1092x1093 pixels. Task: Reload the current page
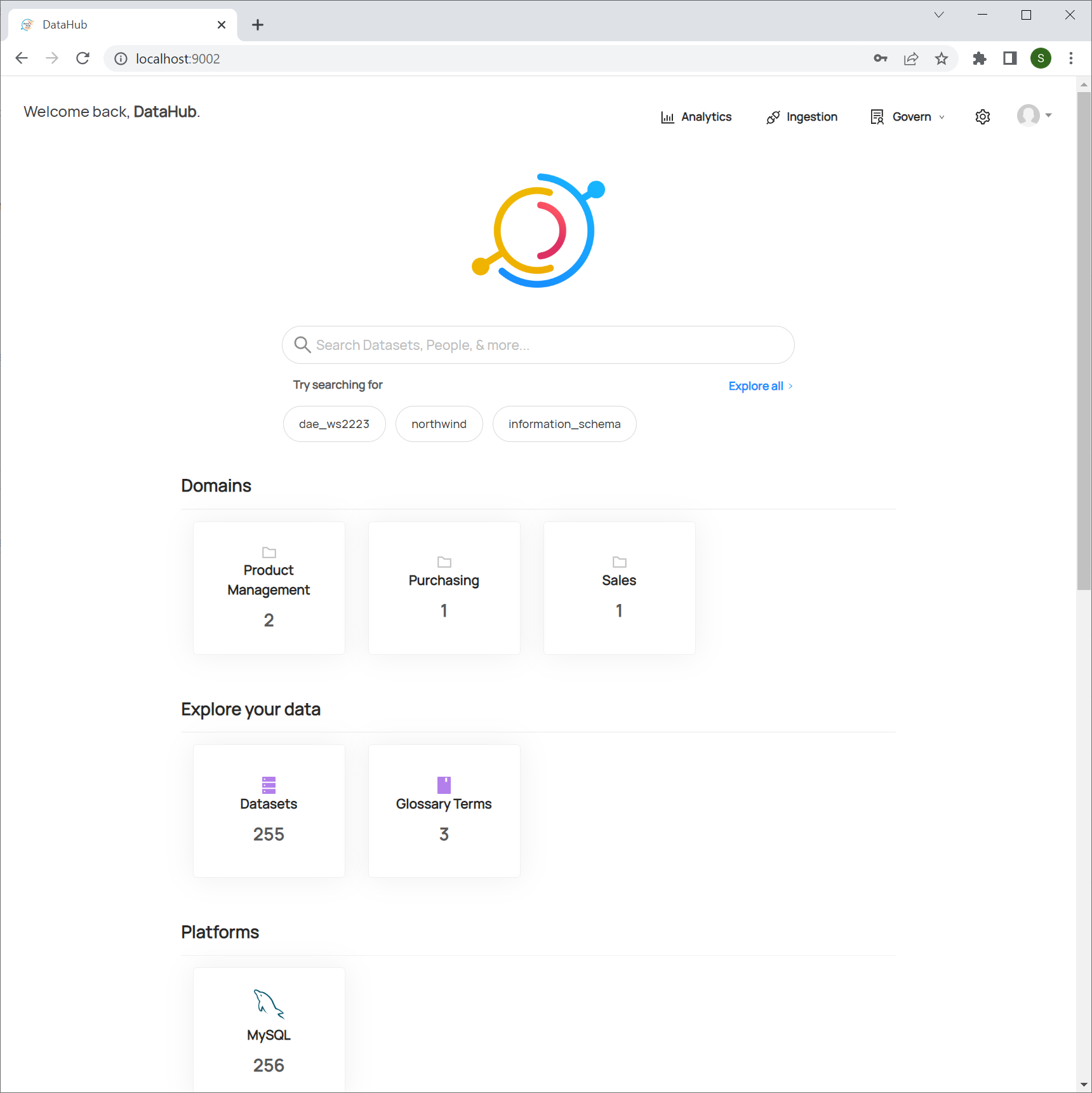pos(83,58)
